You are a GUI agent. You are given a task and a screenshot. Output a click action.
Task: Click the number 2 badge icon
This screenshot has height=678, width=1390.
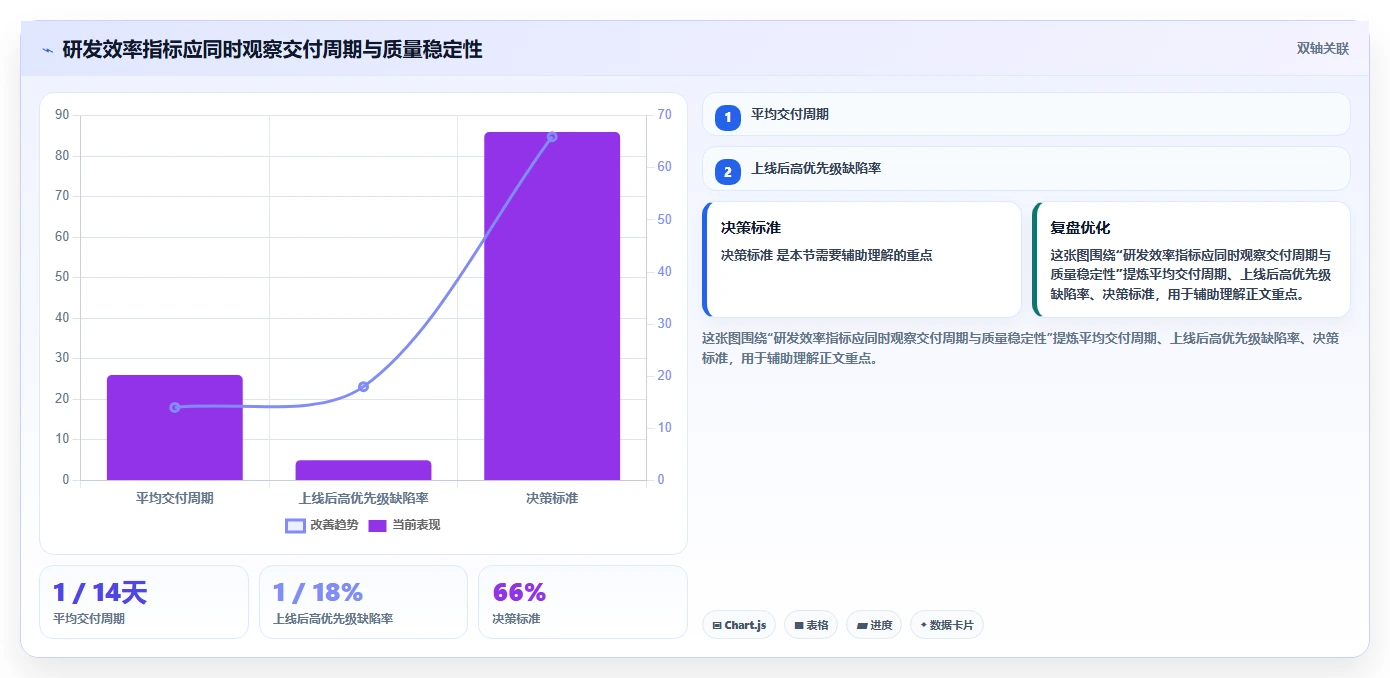pos(728,172)
